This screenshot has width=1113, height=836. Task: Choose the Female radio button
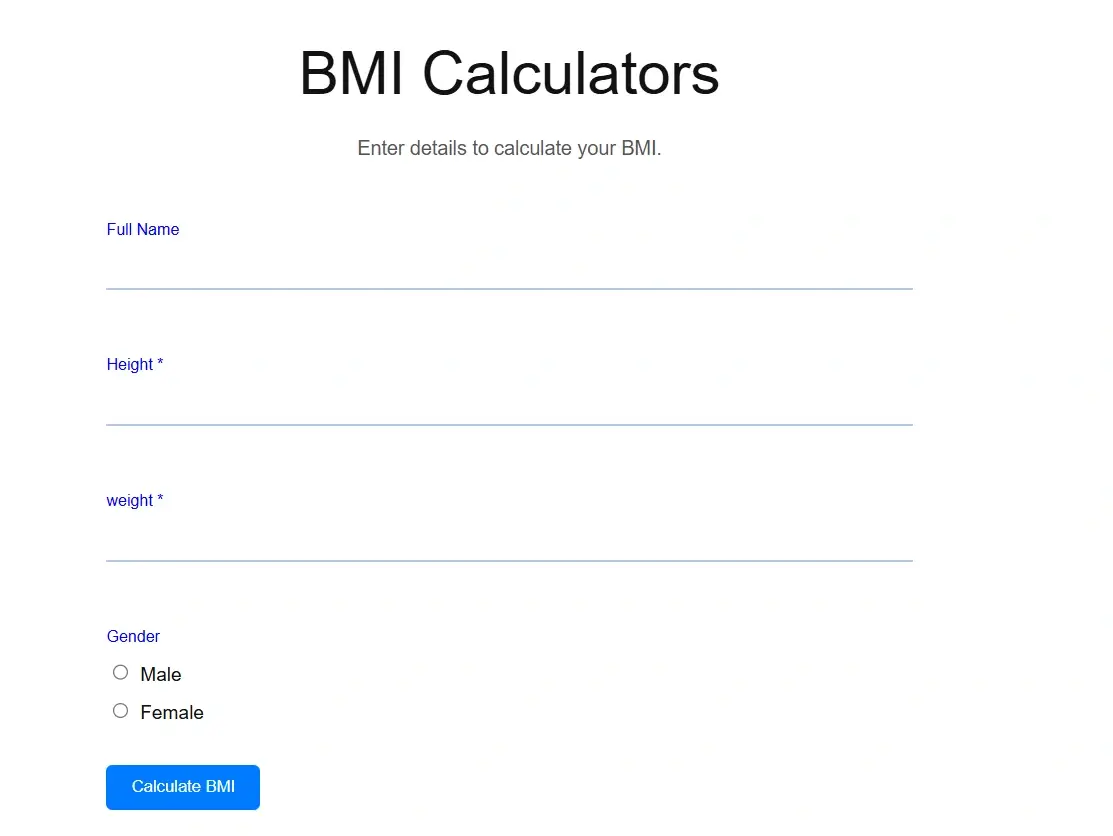click(x=121, y=711)
